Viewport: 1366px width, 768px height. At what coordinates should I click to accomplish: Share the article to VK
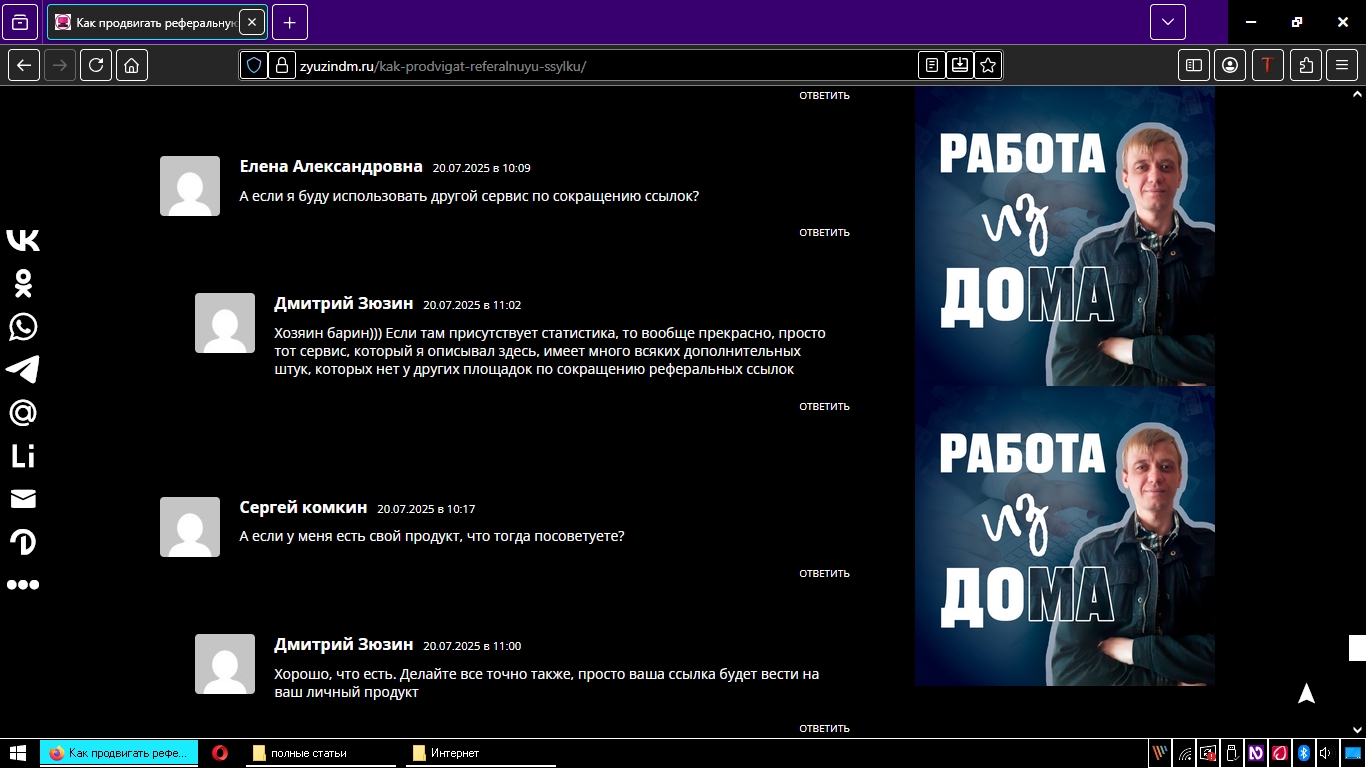pos(23,240)
